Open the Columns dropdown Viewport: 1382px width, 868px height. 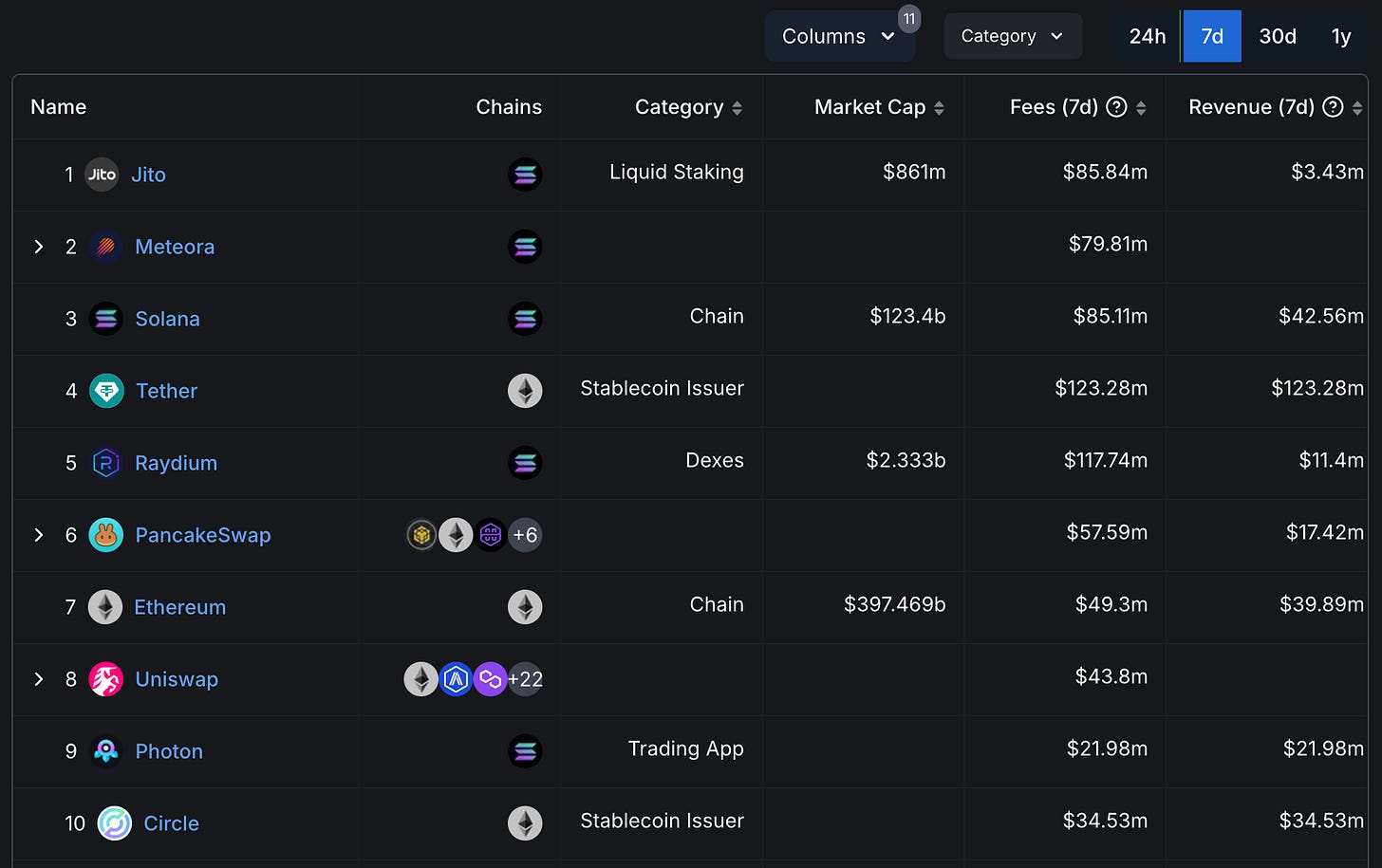point(839,36)
